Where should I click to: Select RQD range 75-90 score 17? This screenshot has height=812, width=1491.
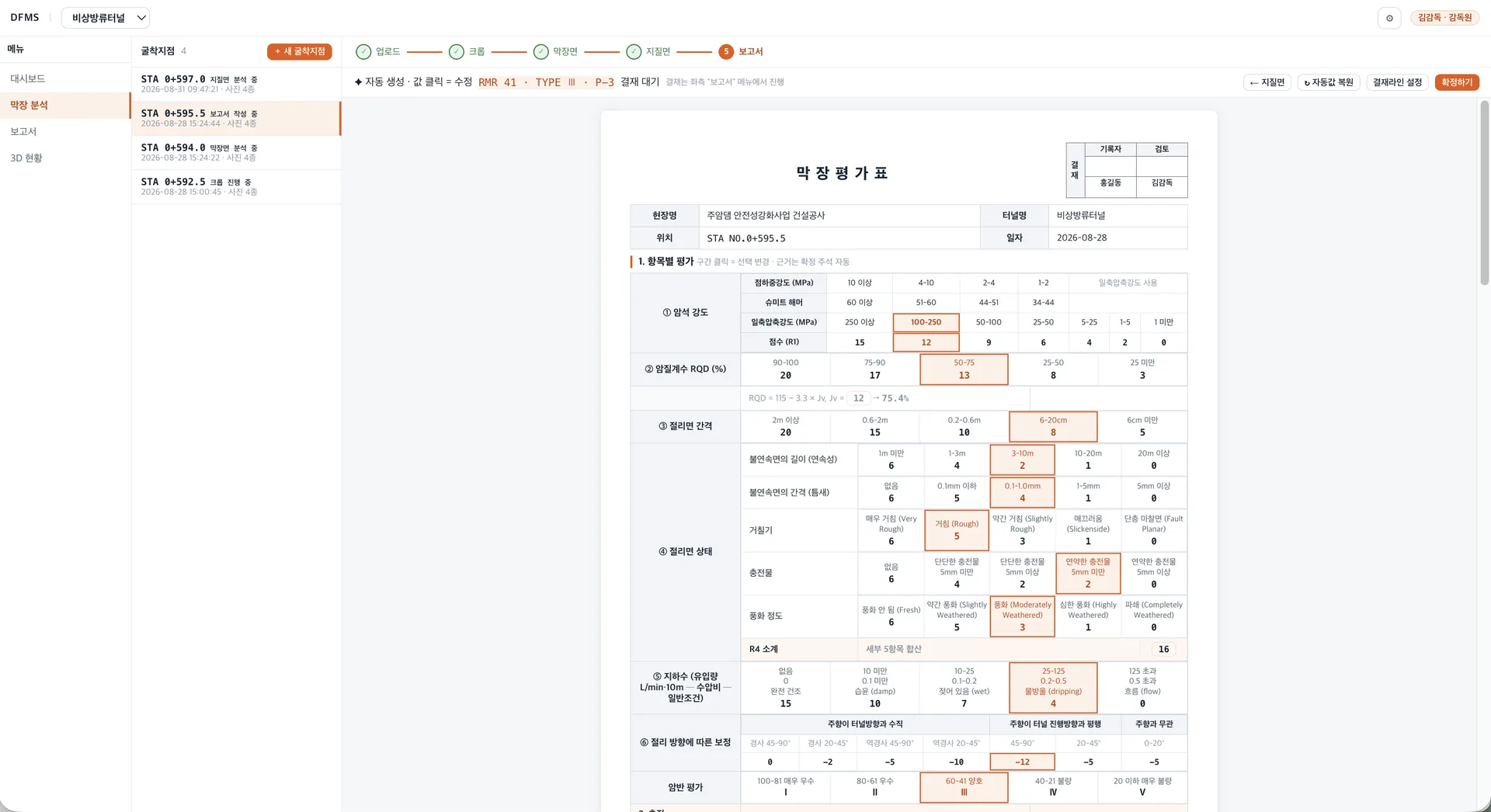pos(874,370)
